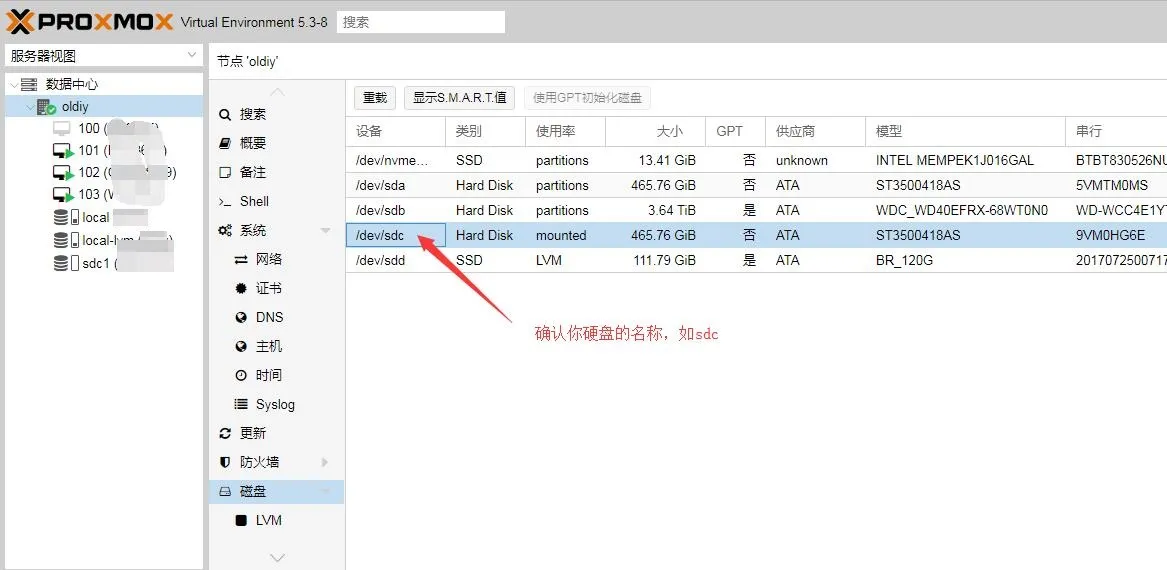This screenshot has width=1167, height=570.
Task: Select the 磁盘 disks menu item
Action: click(x=276, y=491)
